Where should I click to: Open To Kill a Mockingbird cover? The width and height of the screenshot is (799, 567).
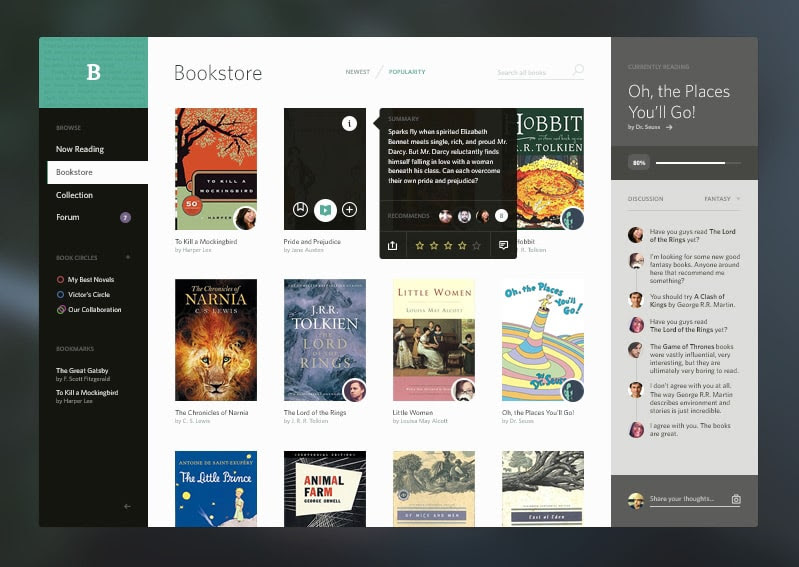click(x=216, y=169)
